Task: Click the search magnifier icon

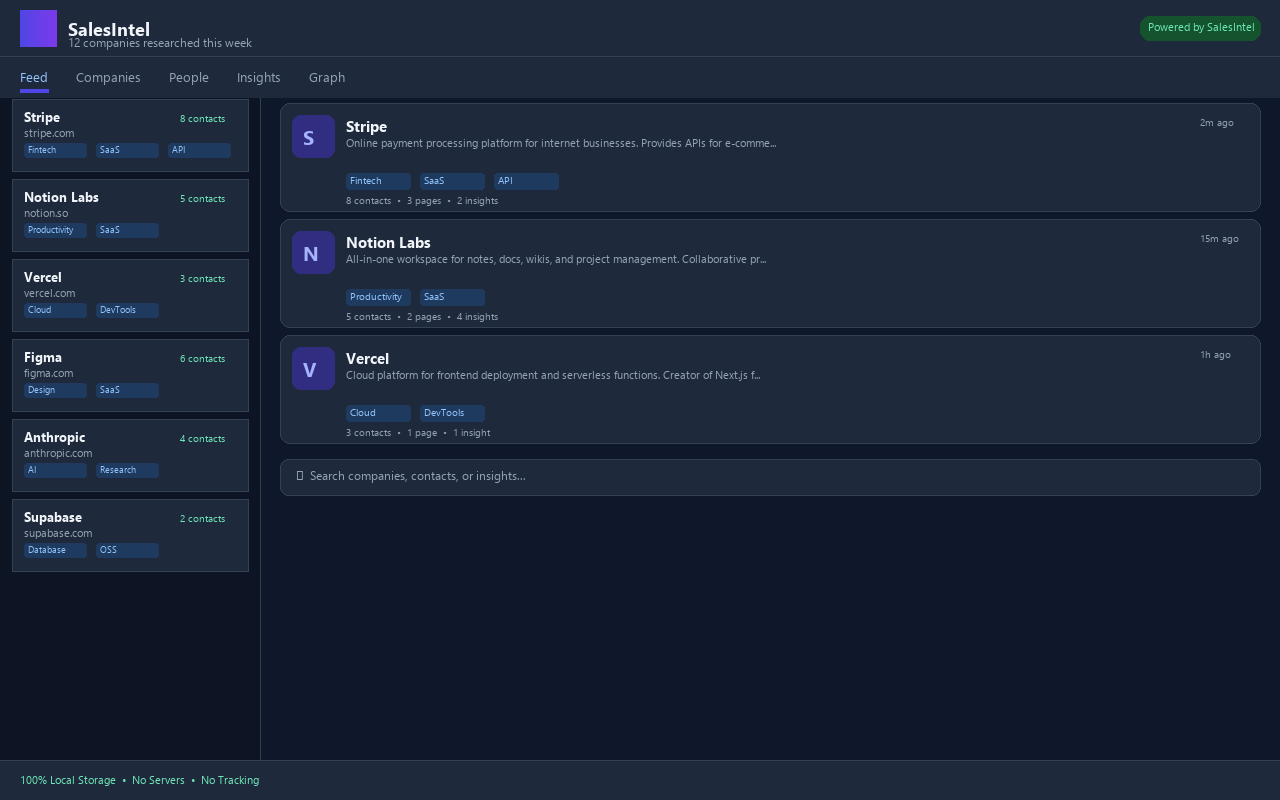Action: [300, 476]
